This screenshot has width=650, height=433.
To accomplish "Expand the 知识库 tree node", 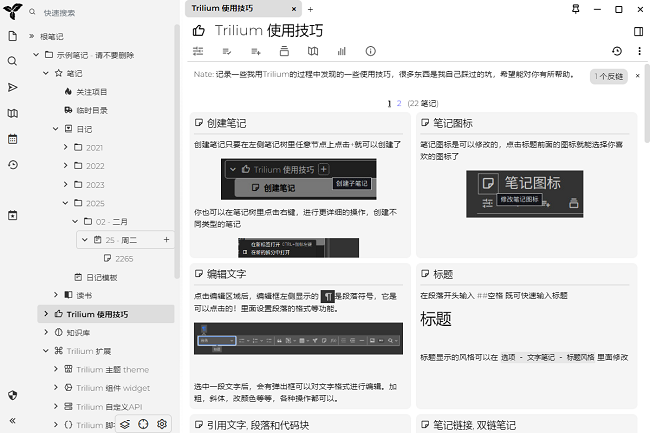I will (44, 332).
